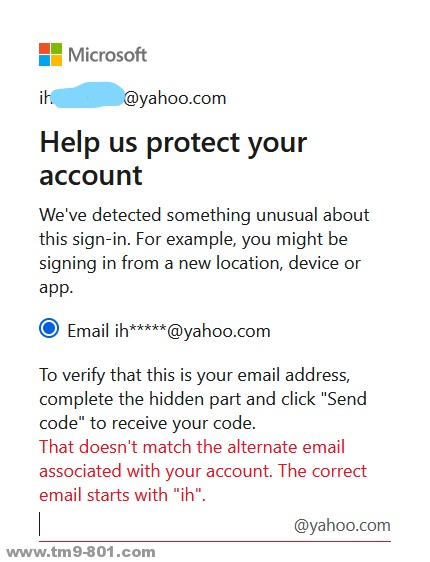Viewport: 430px width, 562px height.
Task: Click the "Help us protect your" heading line
Action: coord(173,143)
